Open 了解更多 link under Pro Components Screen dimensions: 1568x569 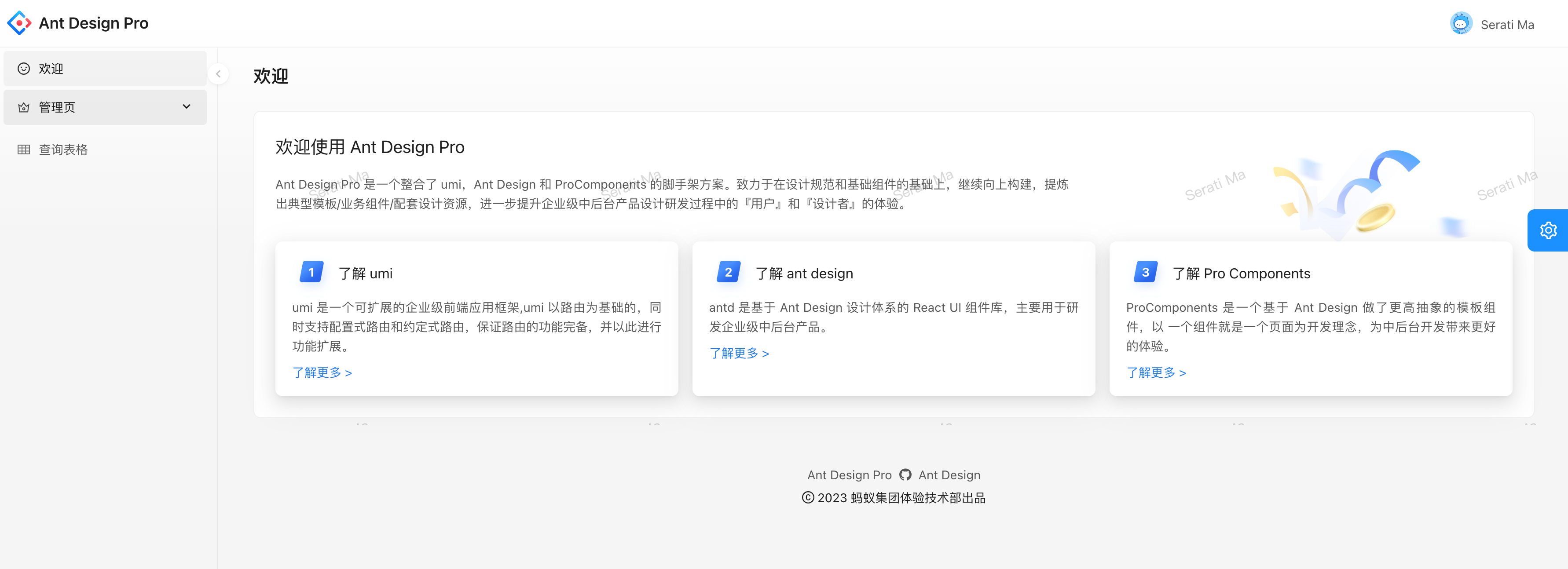point(1156,372)
